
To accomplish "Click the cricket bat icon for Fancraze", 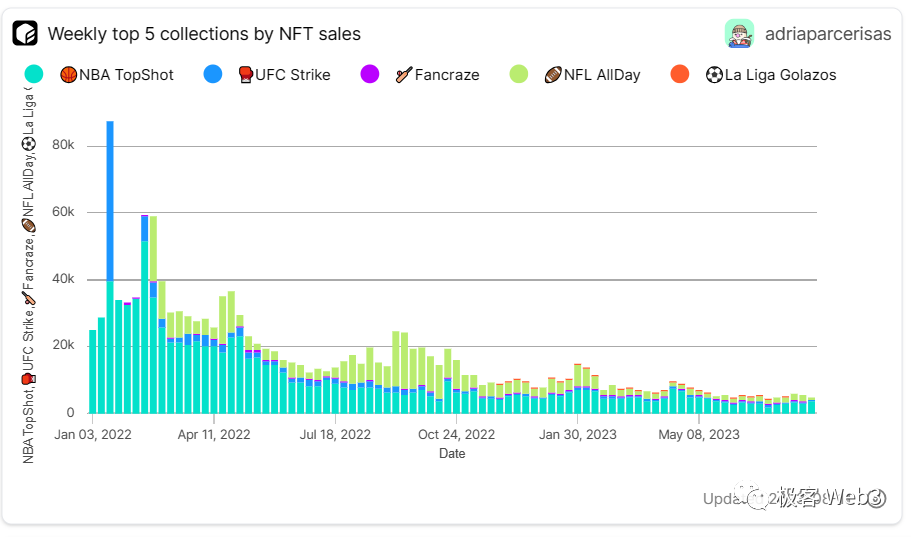I will click(x=404, y=75).
